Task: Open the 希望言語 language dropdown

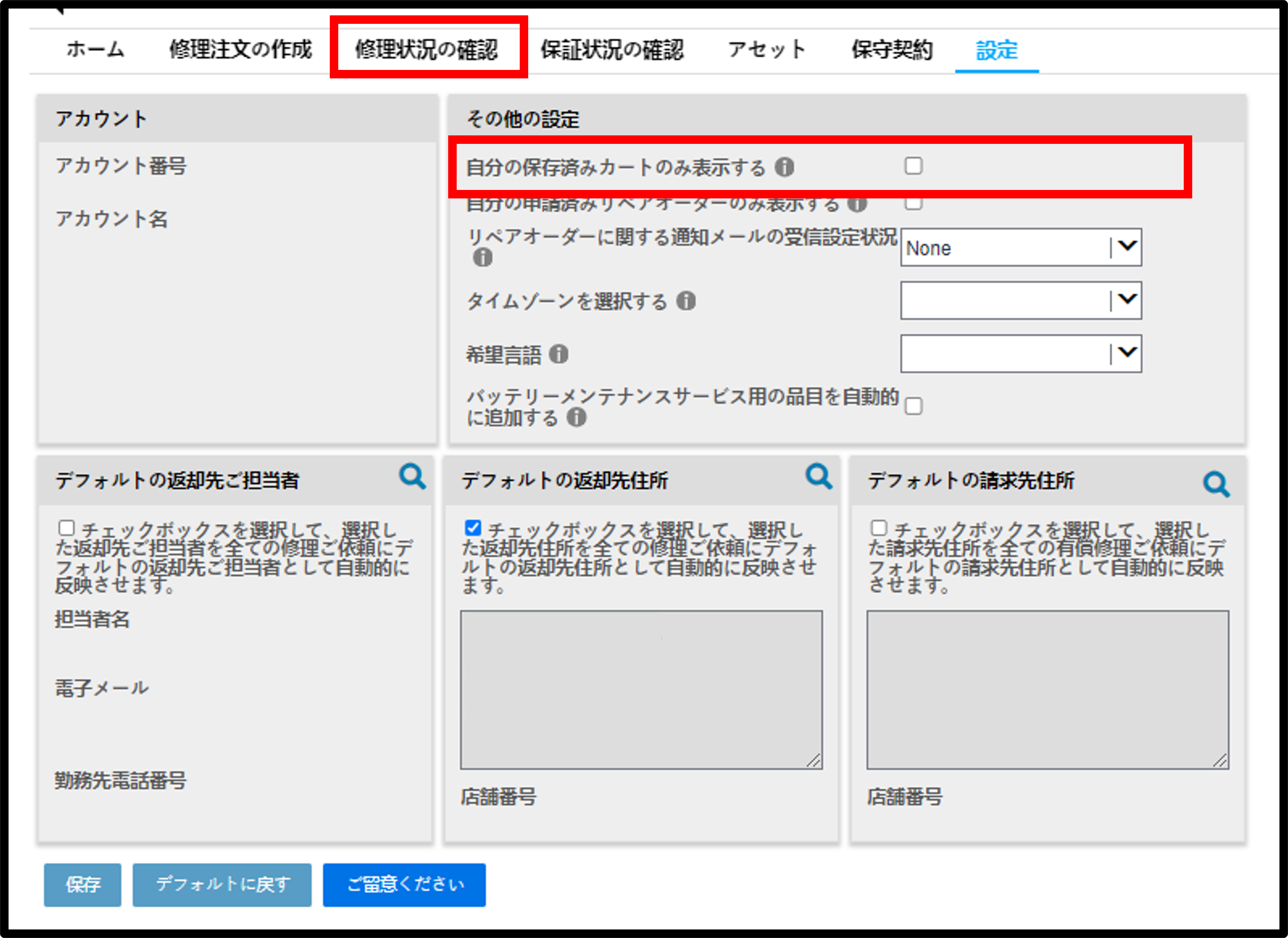Action: tap(1021, 354)
